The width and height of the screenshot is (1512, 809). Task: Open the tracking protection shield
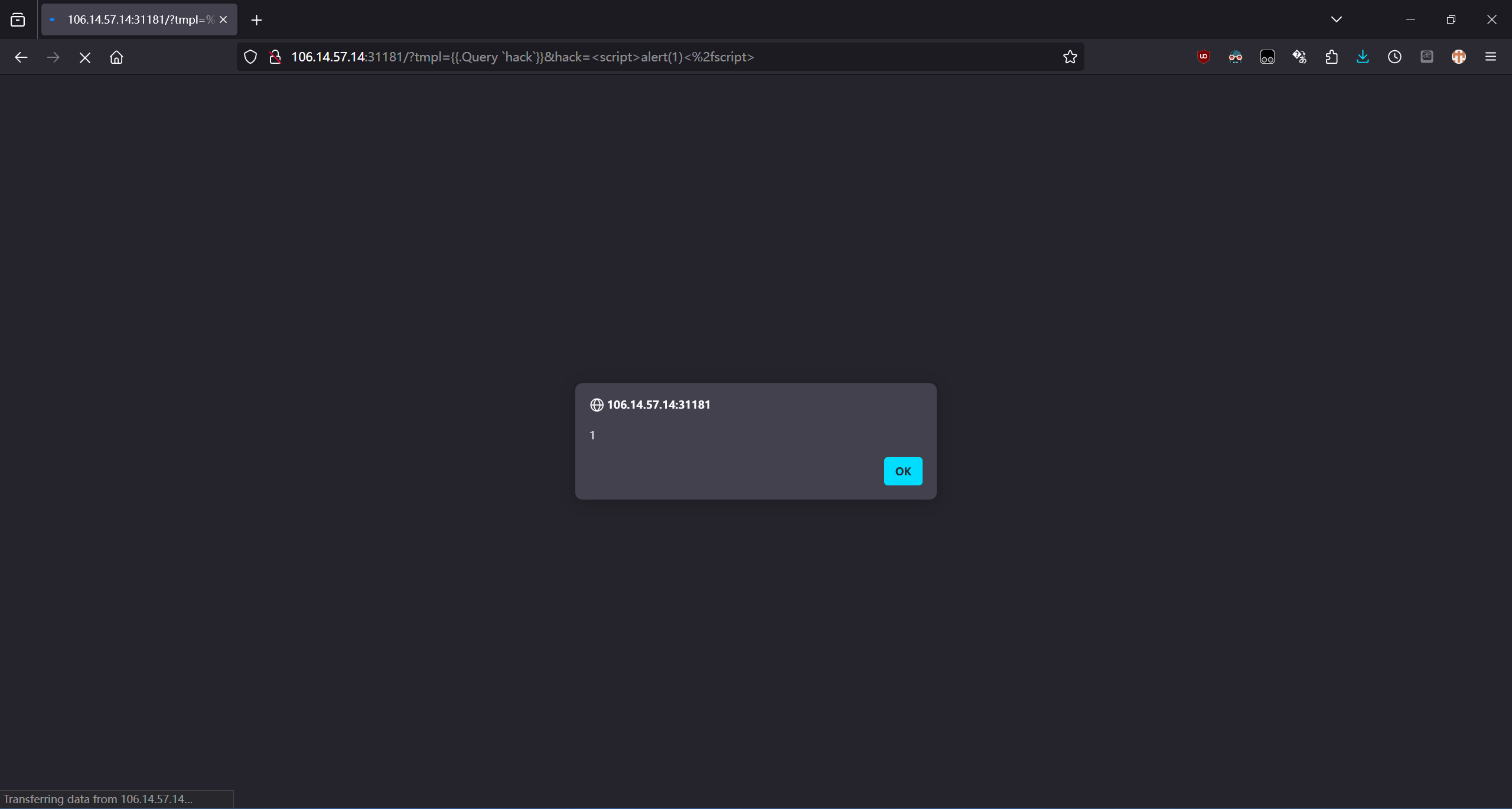click(x=250, y=57)
